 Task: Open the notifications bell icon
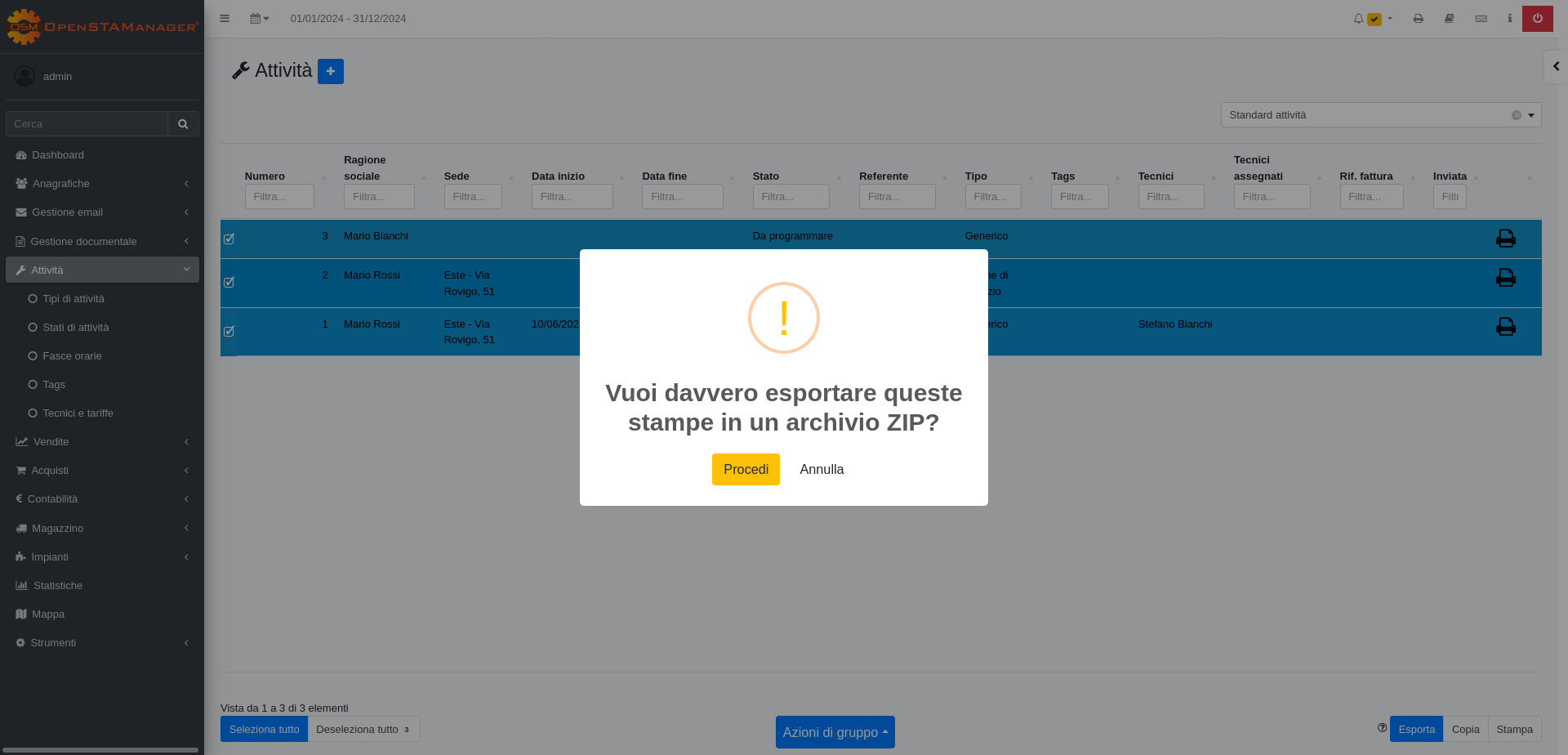tap(1358, 18)
